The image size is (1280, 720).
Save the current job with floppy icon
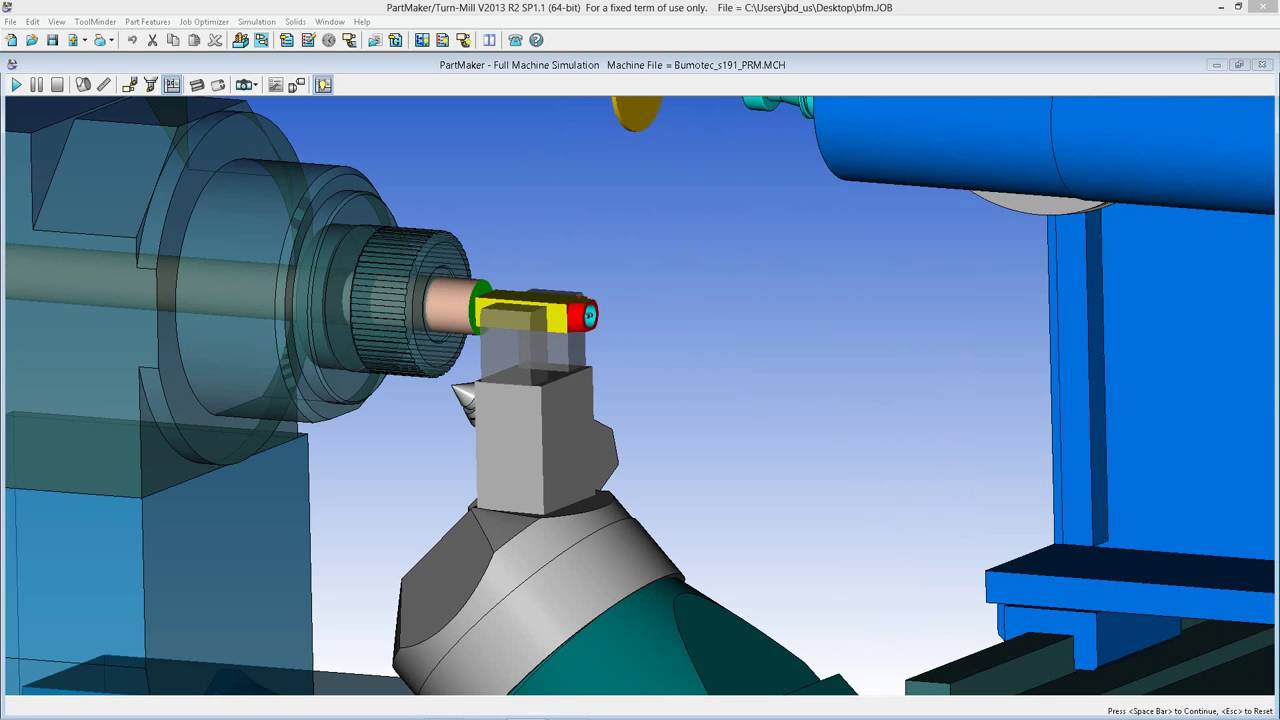point(53,40)
